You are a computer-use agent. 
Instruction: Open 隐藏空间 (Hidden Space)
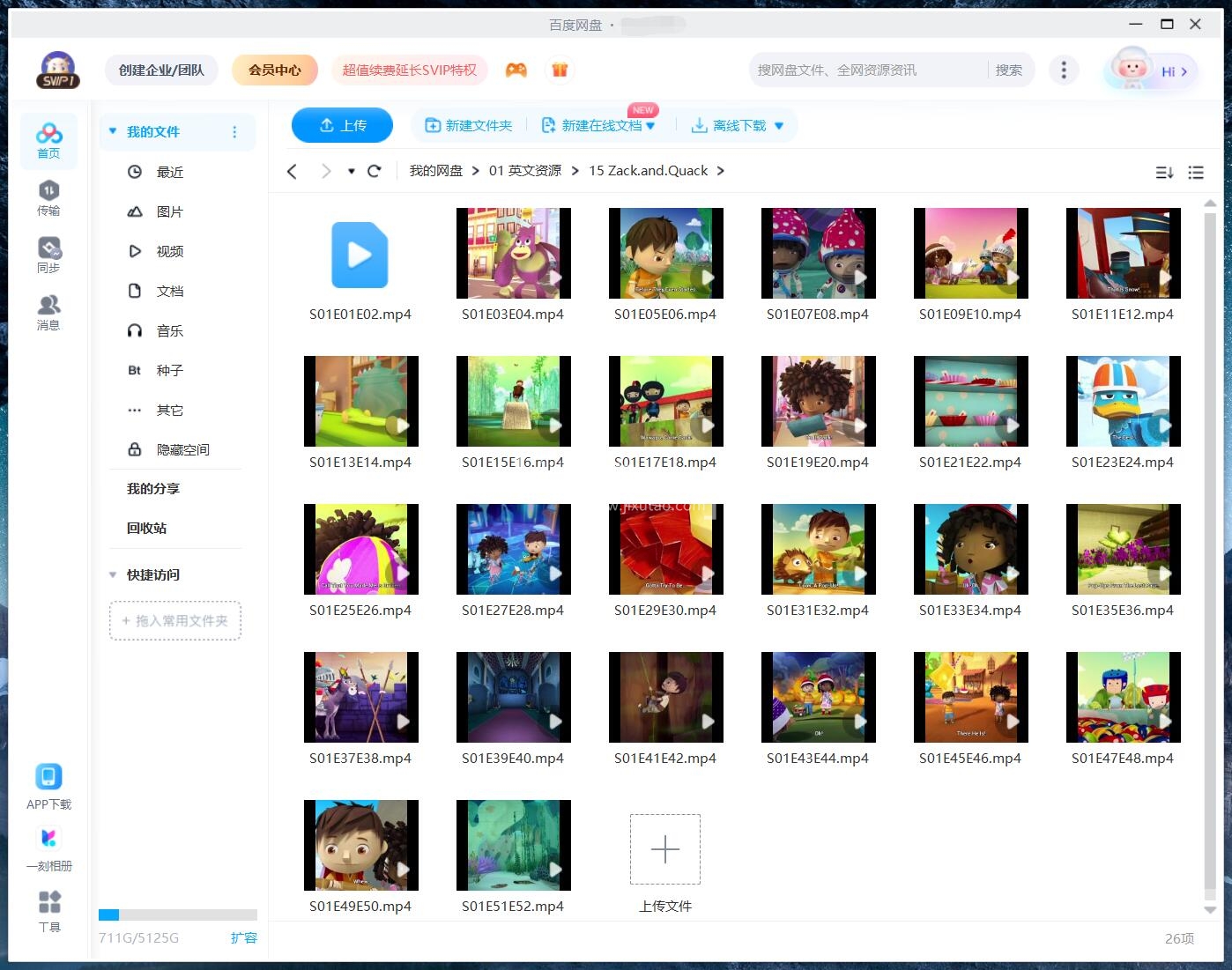coord(183,449)
